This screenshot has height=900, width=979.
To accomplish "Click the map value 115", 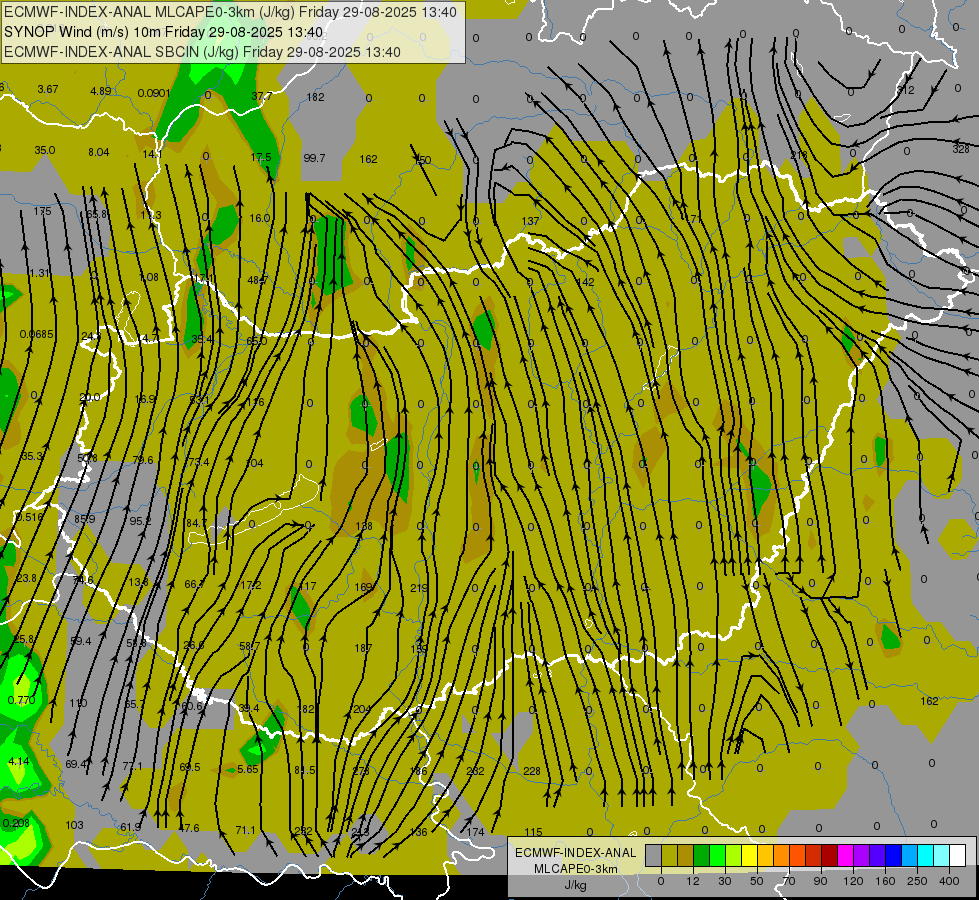I will [533, 832].
